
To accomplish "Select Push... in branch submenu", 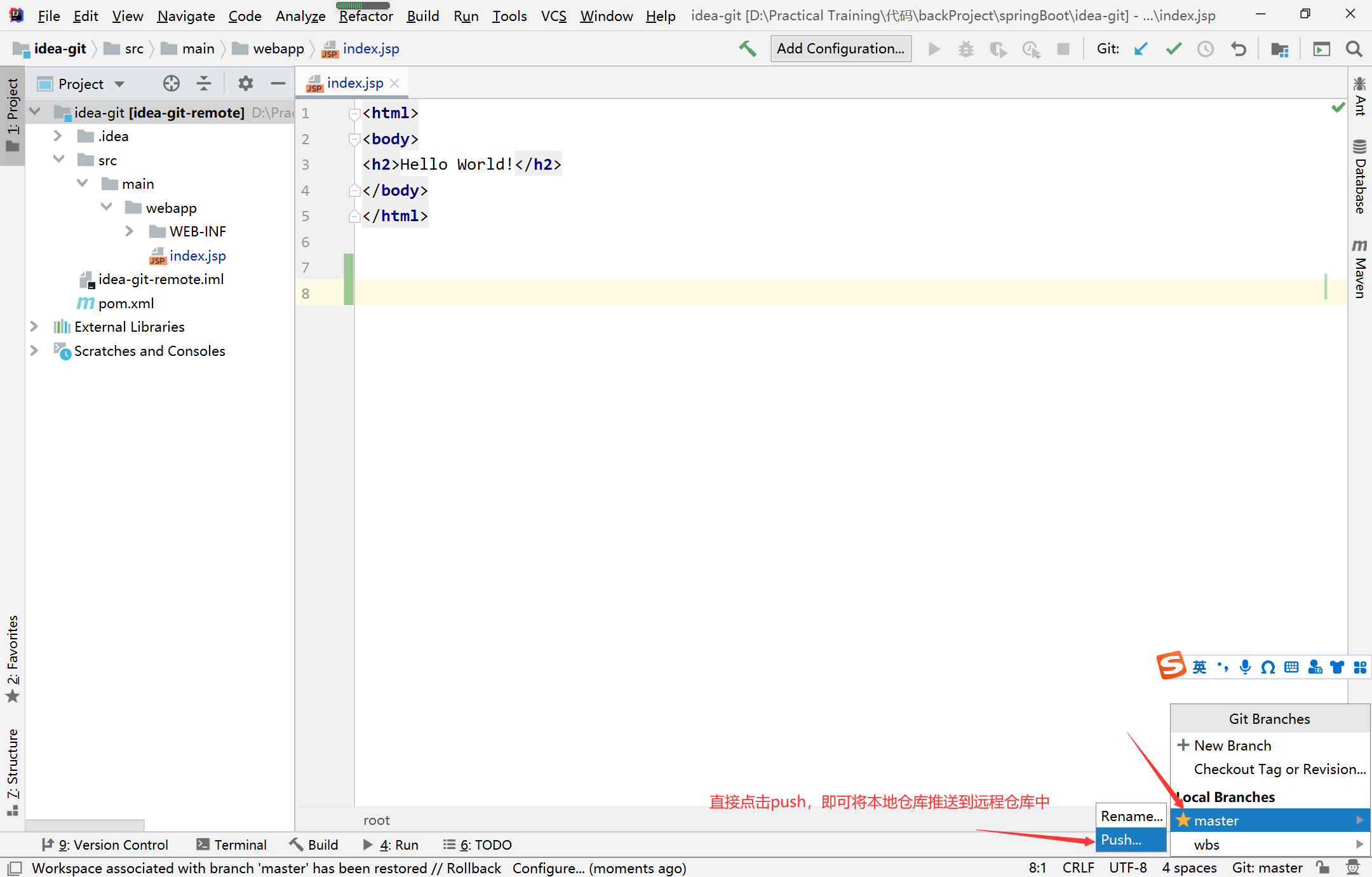I will (1131, 840).
